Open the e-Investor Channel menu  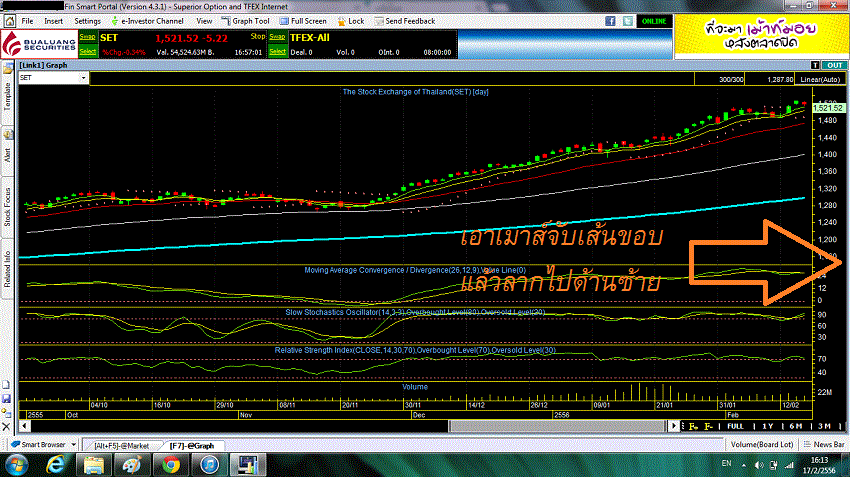[147, 21]
